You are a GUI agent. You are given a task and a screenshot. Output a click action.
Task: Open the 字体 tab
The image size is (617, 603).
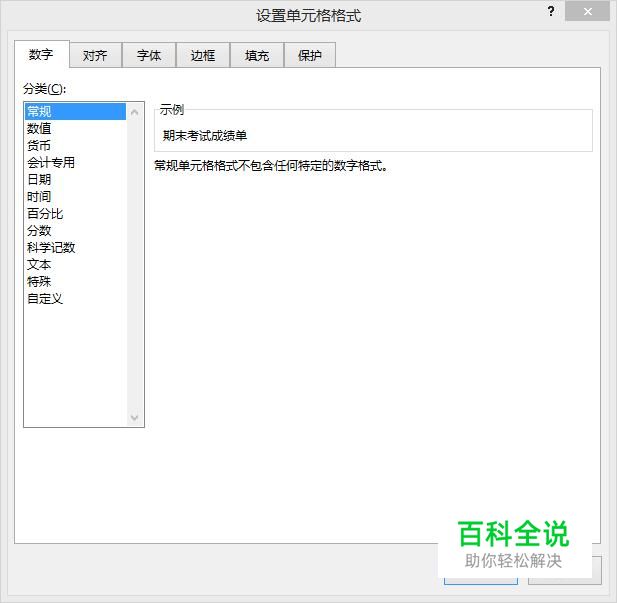149,55
